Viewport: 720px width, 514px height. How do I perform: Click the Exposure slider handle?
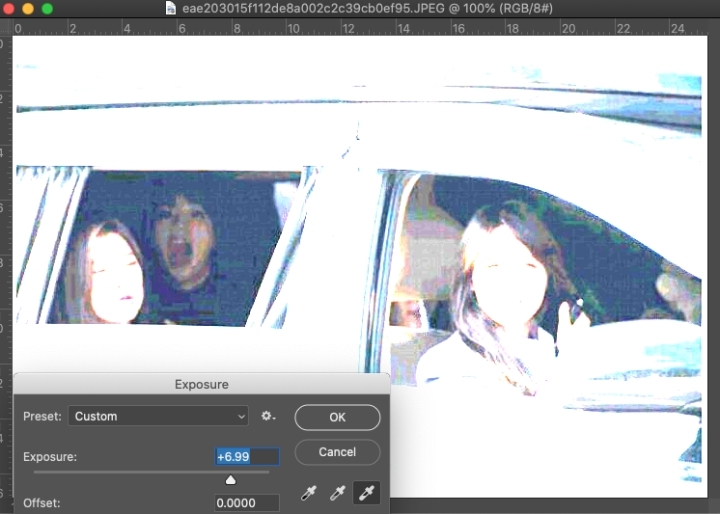click(x=230, y=480)
